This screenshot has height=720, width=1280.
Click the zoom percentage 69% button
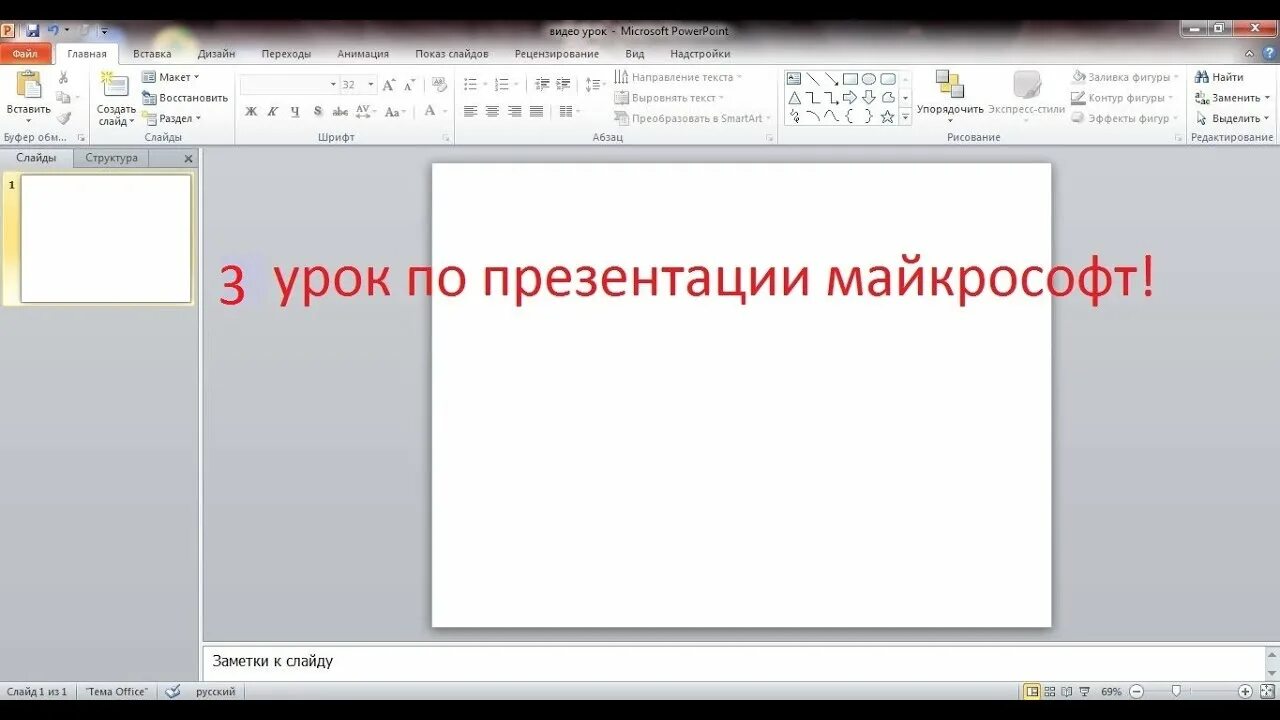pyautogui.click(x=1111, y=691)
